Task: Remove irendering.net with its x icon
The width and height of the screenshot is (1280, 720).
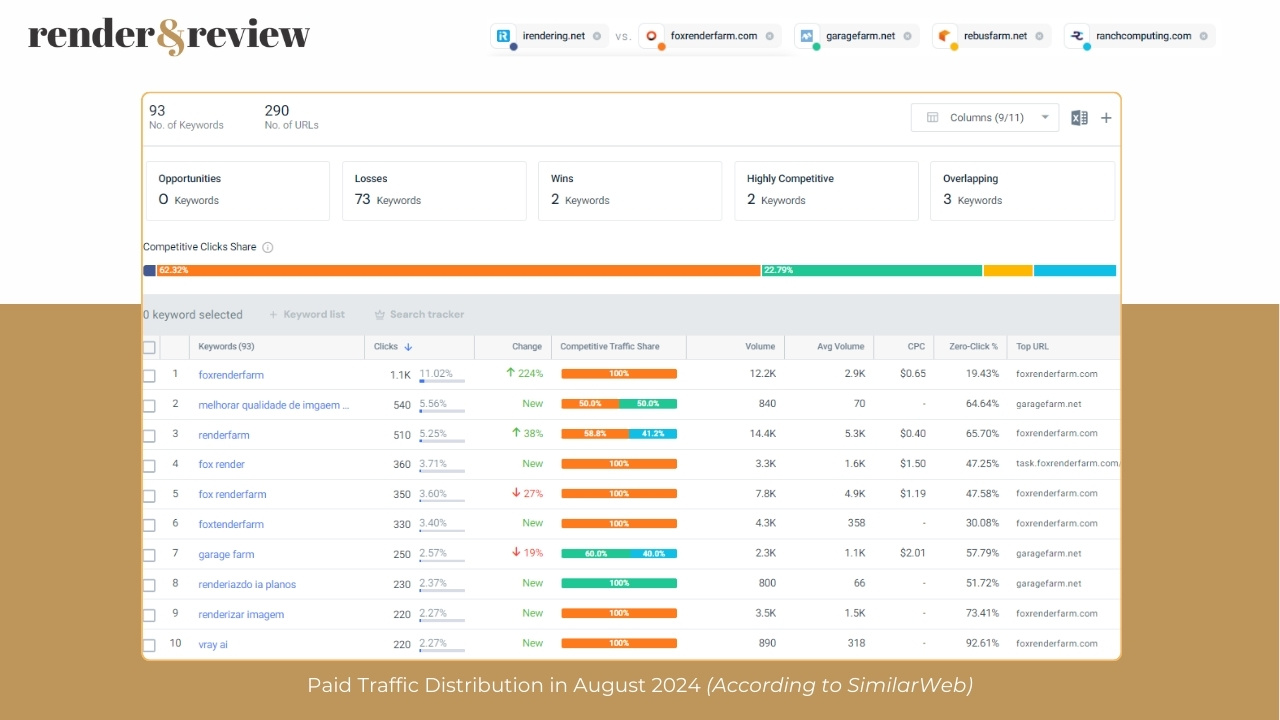Action: tap(597, 36)
